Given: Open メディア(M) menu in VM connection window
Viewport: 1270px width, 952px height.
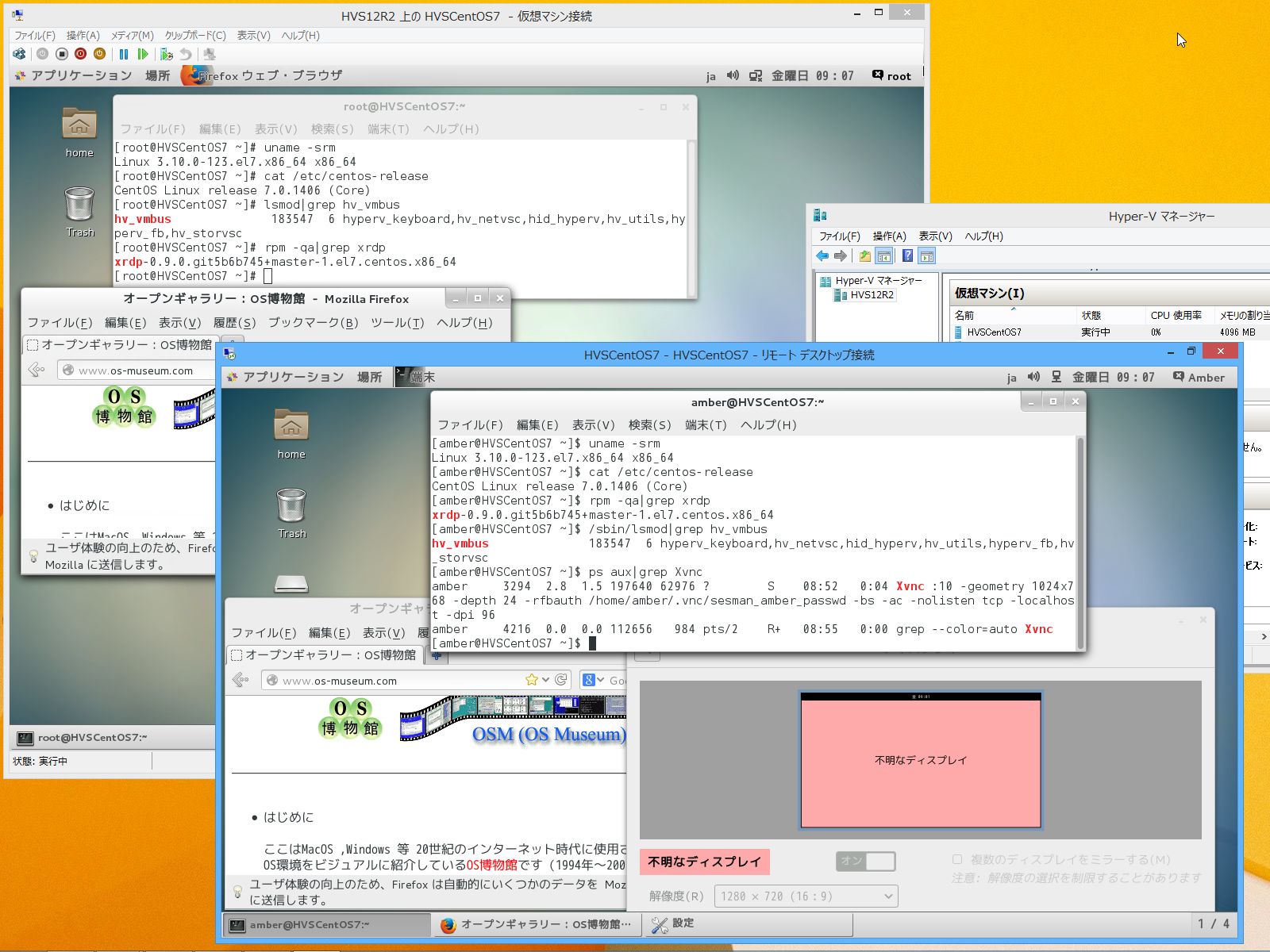Looking at the screenshot, I should pyautogui.click(x=132, y=36).
